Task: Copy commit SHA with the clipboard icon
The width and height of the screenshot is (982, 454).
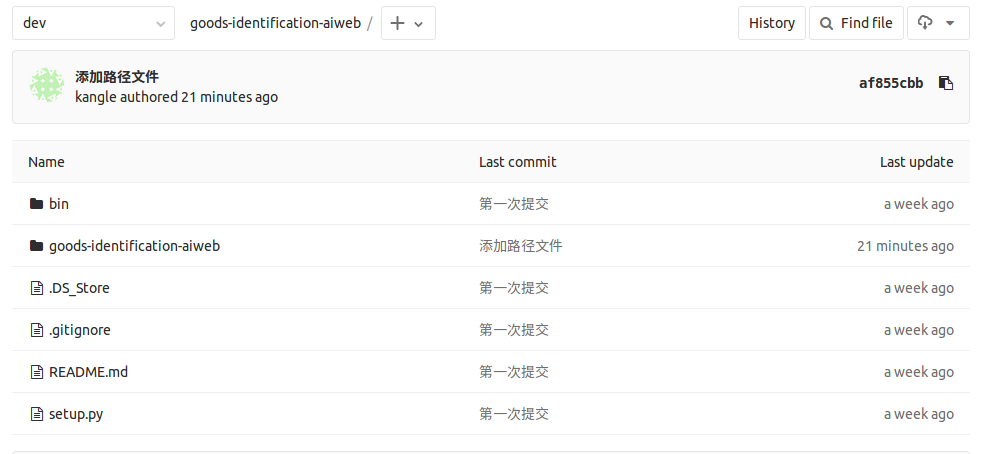Action: (x=946, y=83)
